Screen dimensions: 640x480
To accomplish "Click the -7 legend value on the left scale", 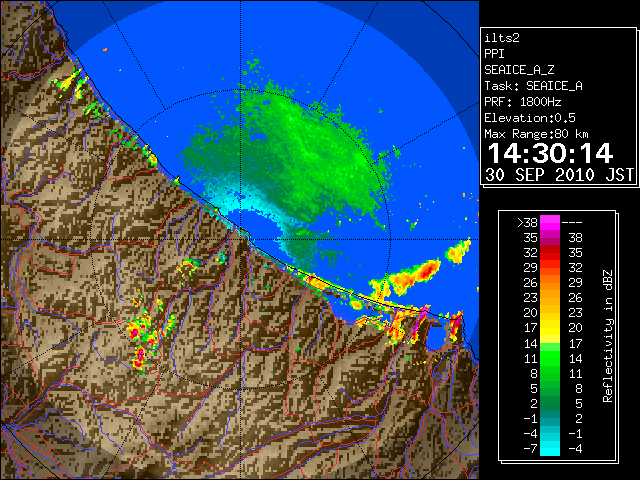I will click(x=530, y=449).
